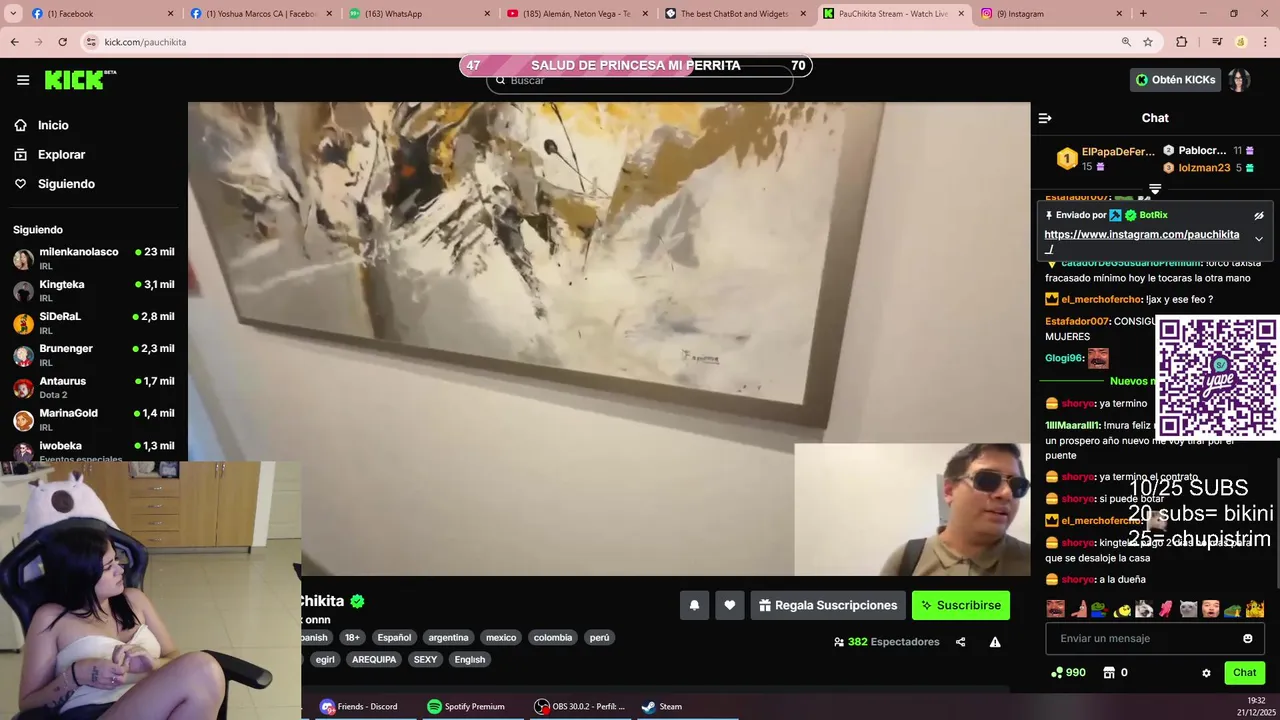
Task: Click the green Suscribirse button
Action: tap(961, 605)
